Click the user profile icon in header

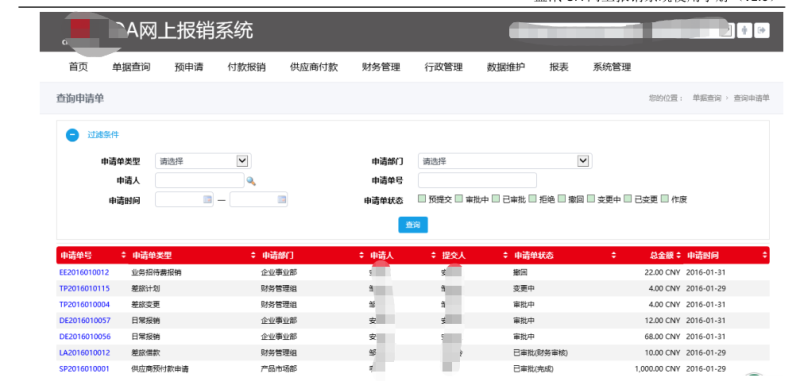744,31
